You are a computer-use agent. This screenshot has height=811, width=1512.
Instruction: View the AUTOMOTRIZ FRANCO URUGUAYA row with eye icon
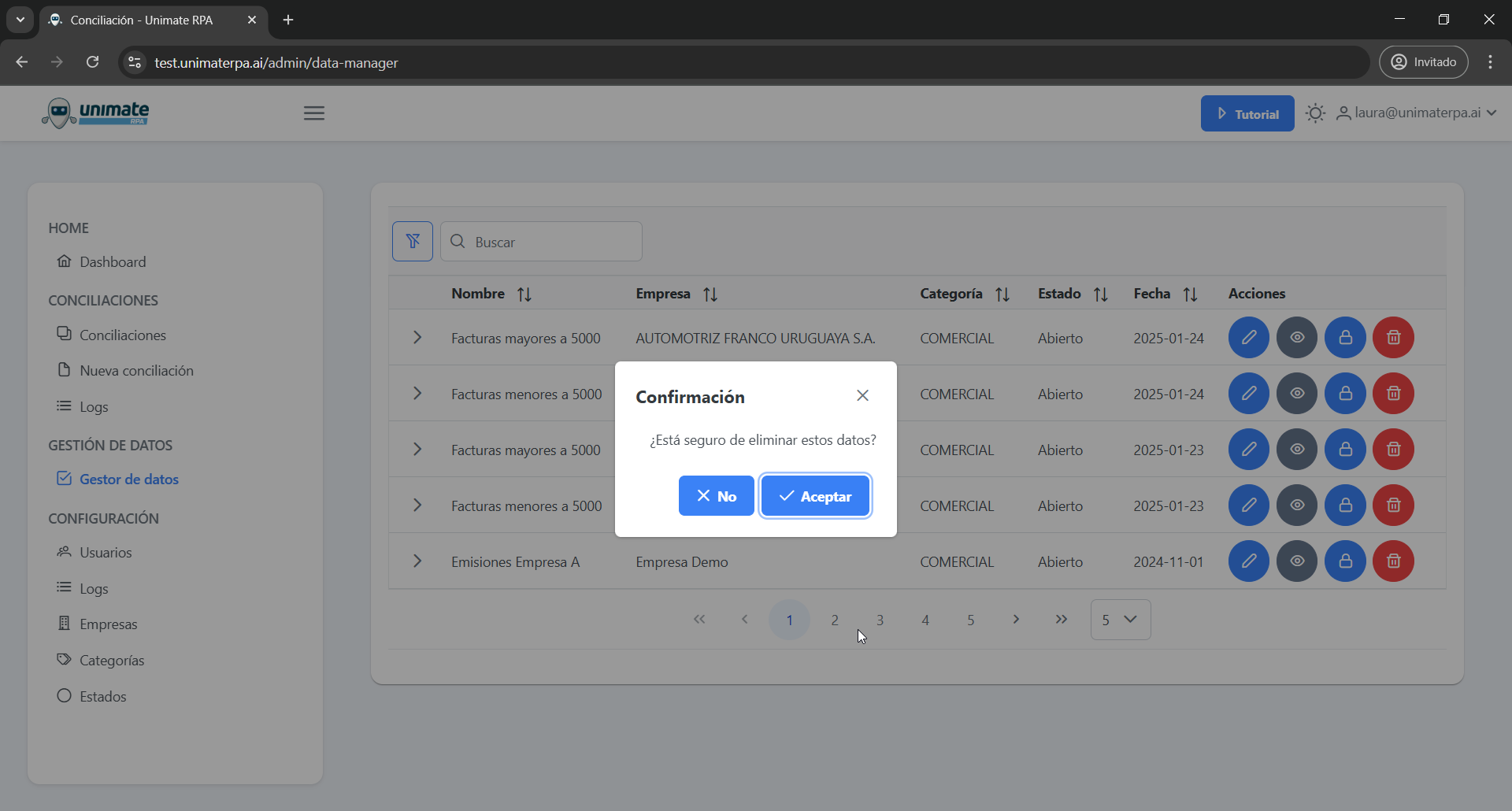[x=1297, y=338]
